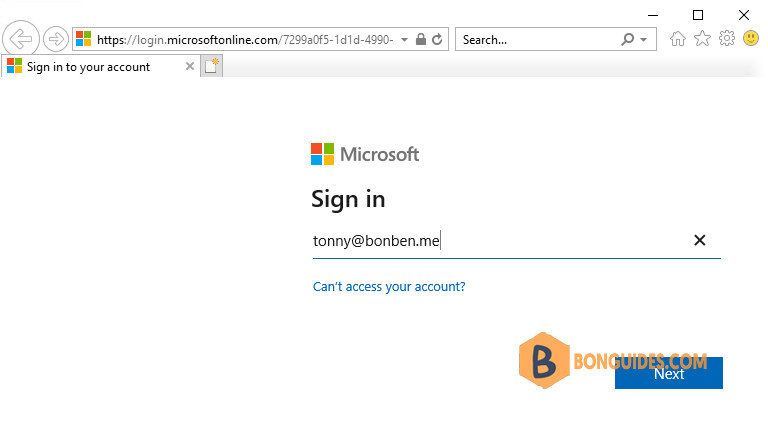Image resolution: width=768 pixels, height=426 pixels.
Task: Go back with the browser Back arrow
Action: tap(21, 39)
